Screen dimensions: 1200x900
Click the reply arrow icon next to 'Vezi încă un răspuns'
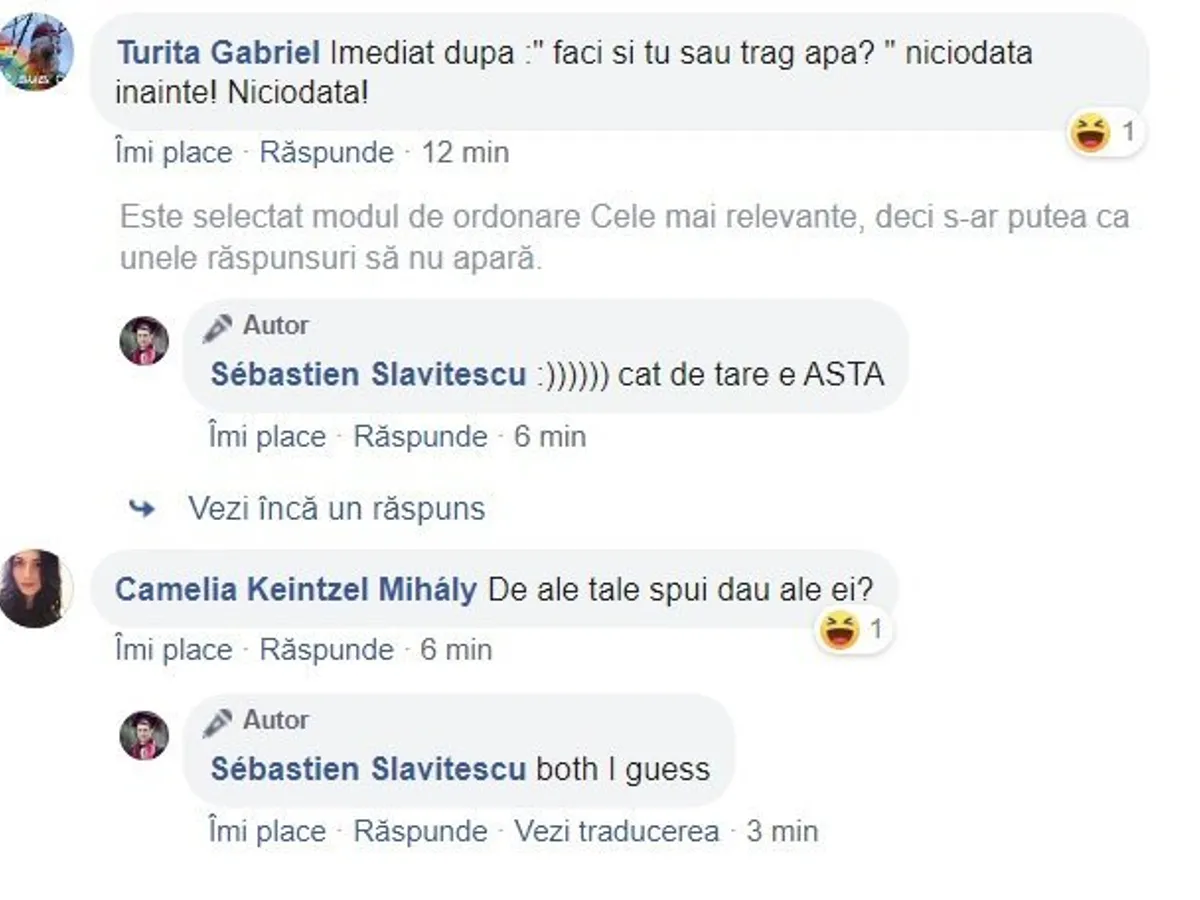tap(142, 508)
